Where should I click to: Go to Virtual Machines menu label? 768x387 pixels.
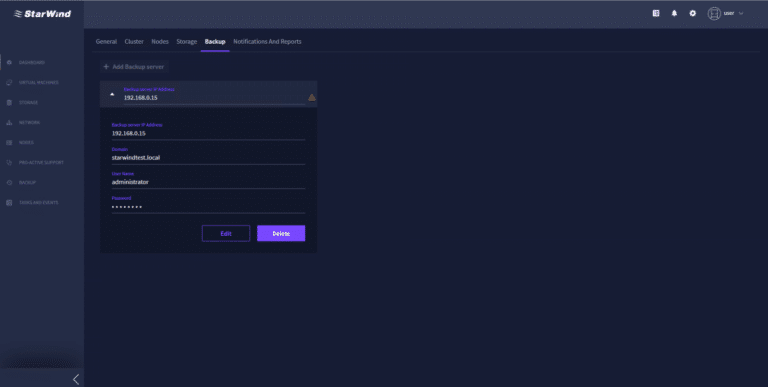point(39,83)
